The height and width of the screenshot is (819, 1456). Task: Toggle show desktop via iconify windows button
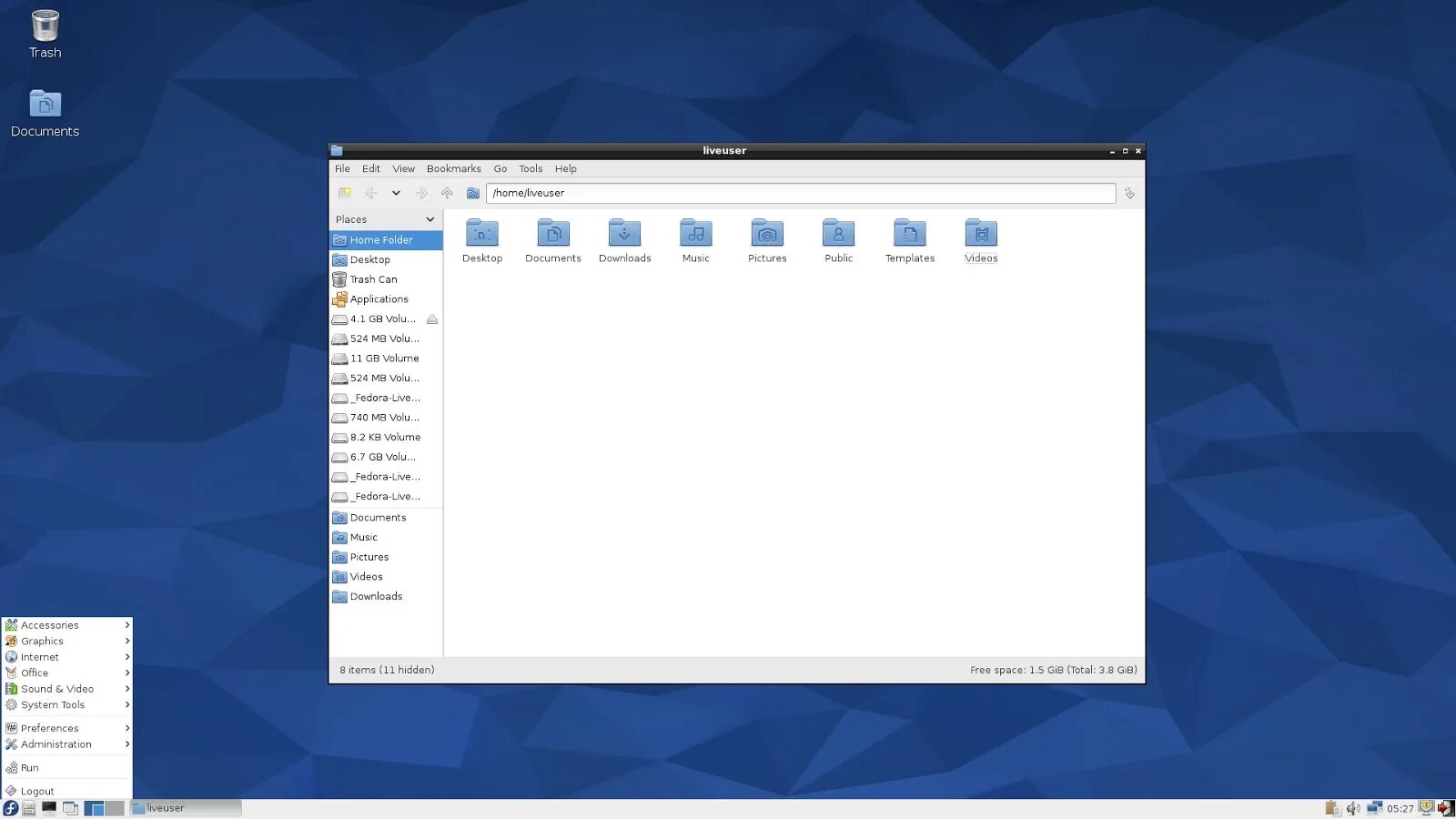coord(70,808)
